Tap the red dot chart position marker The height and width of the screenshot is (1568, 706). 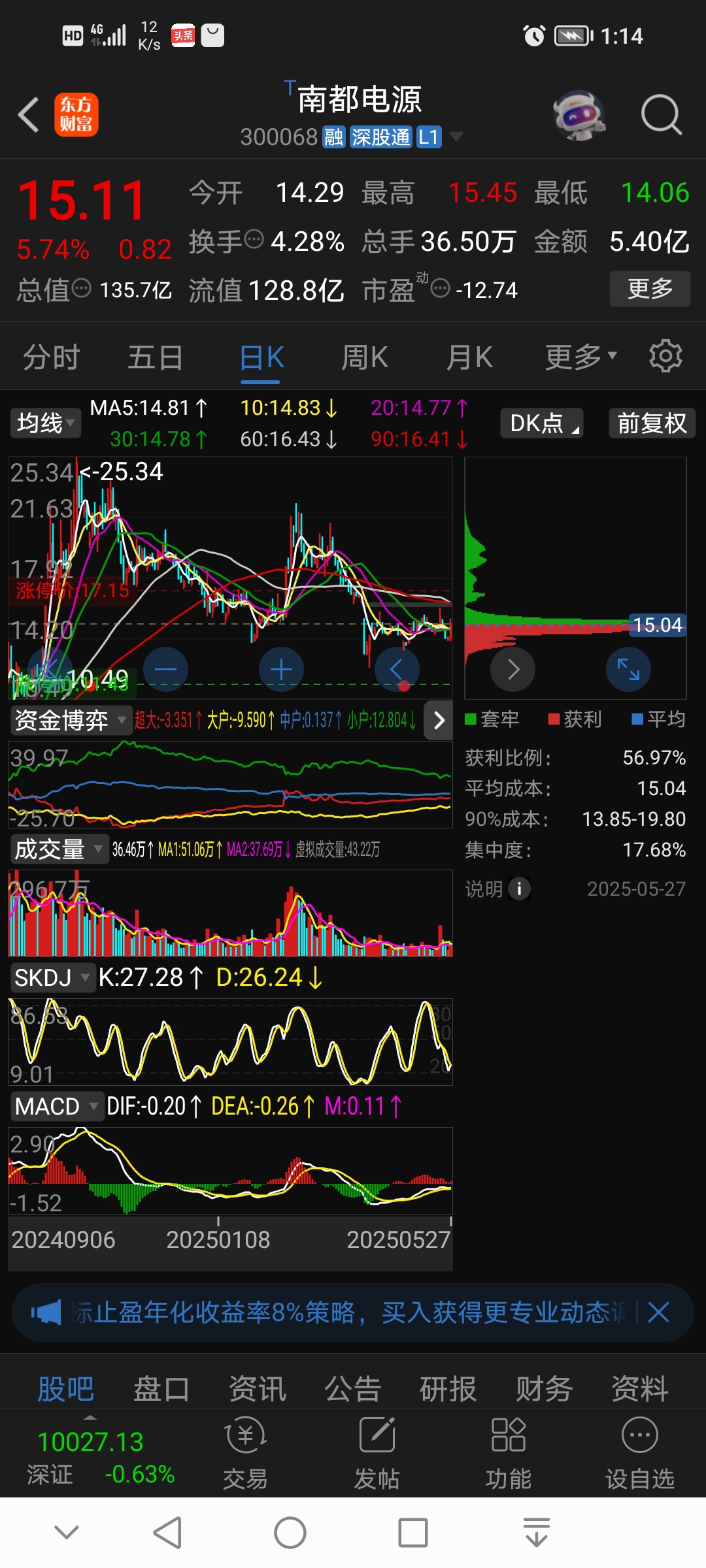click(x=404, y=686)
